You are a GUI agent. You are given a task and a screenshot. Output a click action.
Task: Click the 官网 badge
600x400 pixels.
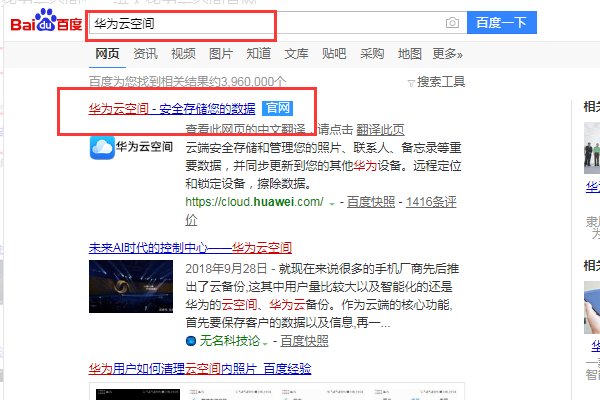278,108
